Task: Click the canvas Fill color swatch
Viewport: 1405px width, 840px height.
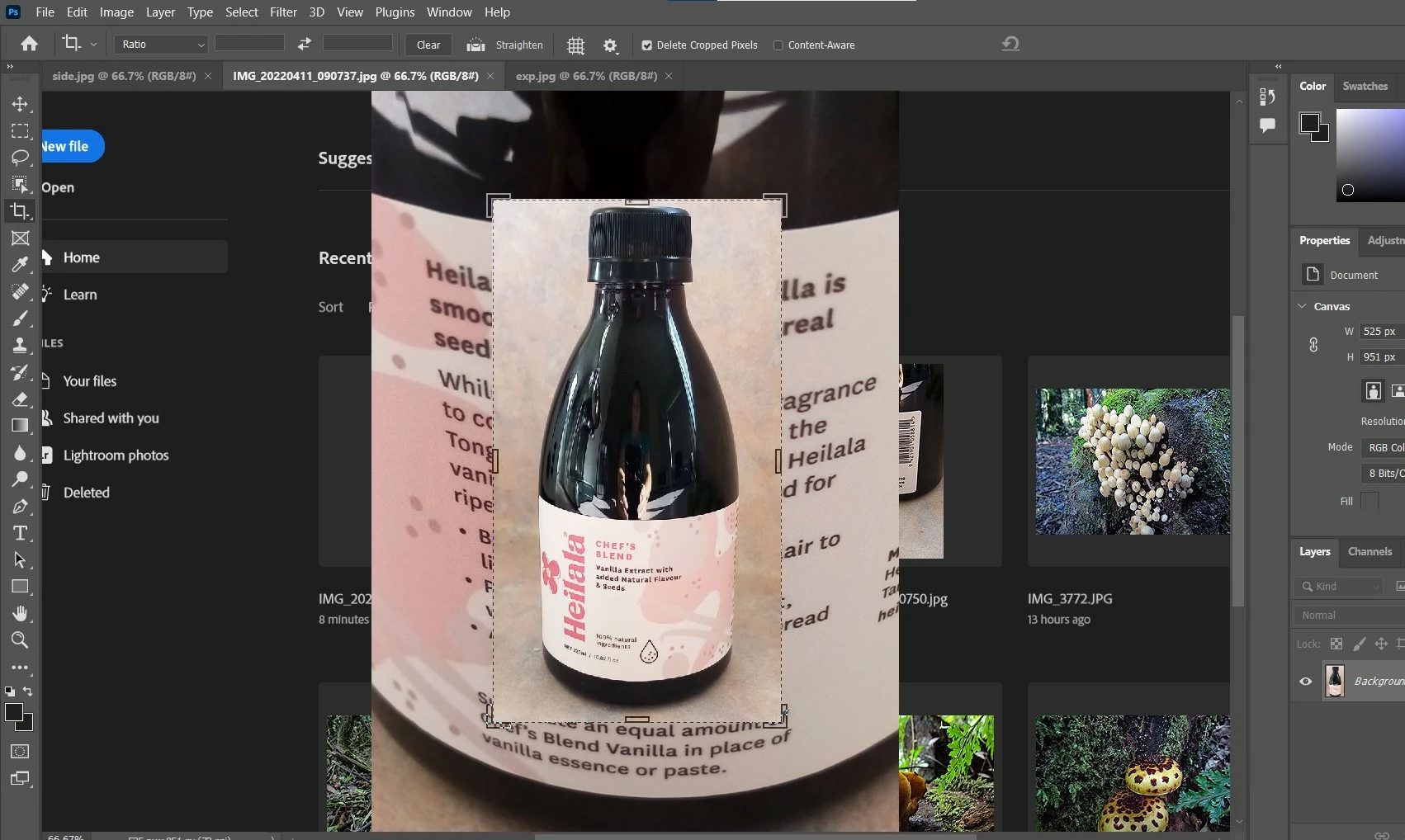Action: tap(1370, 501)
